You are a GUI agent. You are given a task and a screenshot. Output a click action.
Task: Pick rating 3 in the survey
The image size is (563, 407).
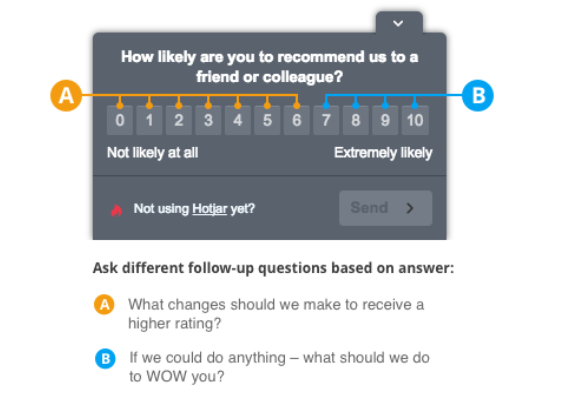coord(208,120)
